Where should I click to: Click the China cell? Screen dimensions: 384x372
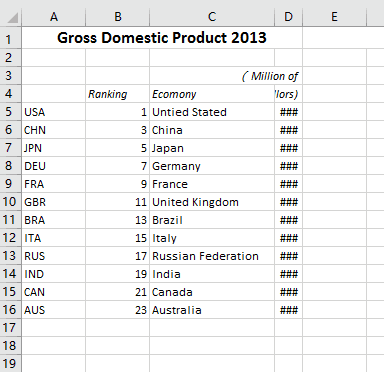point(212,130)
